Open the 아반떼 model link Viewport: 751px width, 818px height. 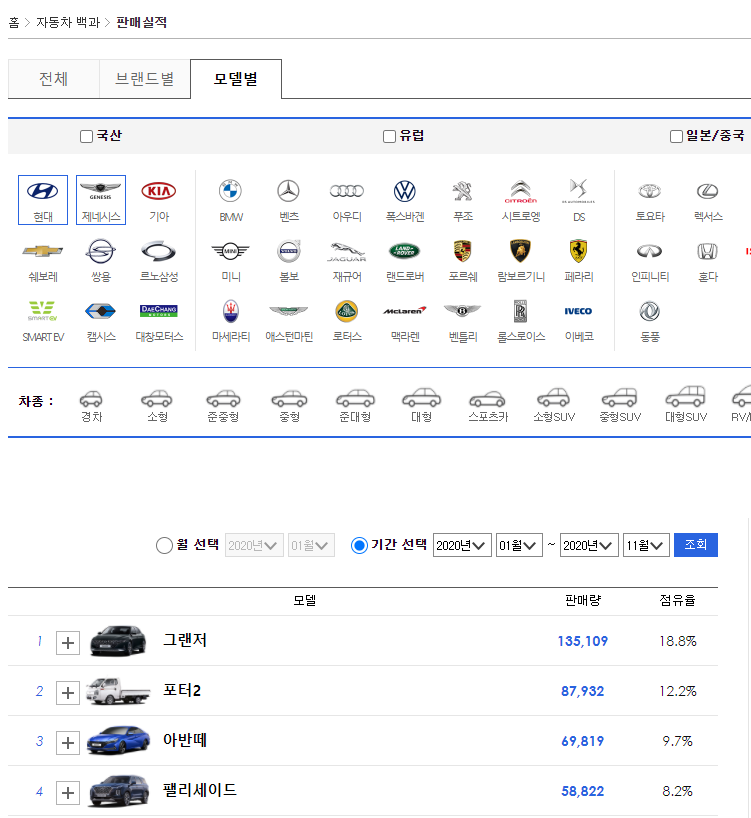pyautogui.click(x=185, y=740)
